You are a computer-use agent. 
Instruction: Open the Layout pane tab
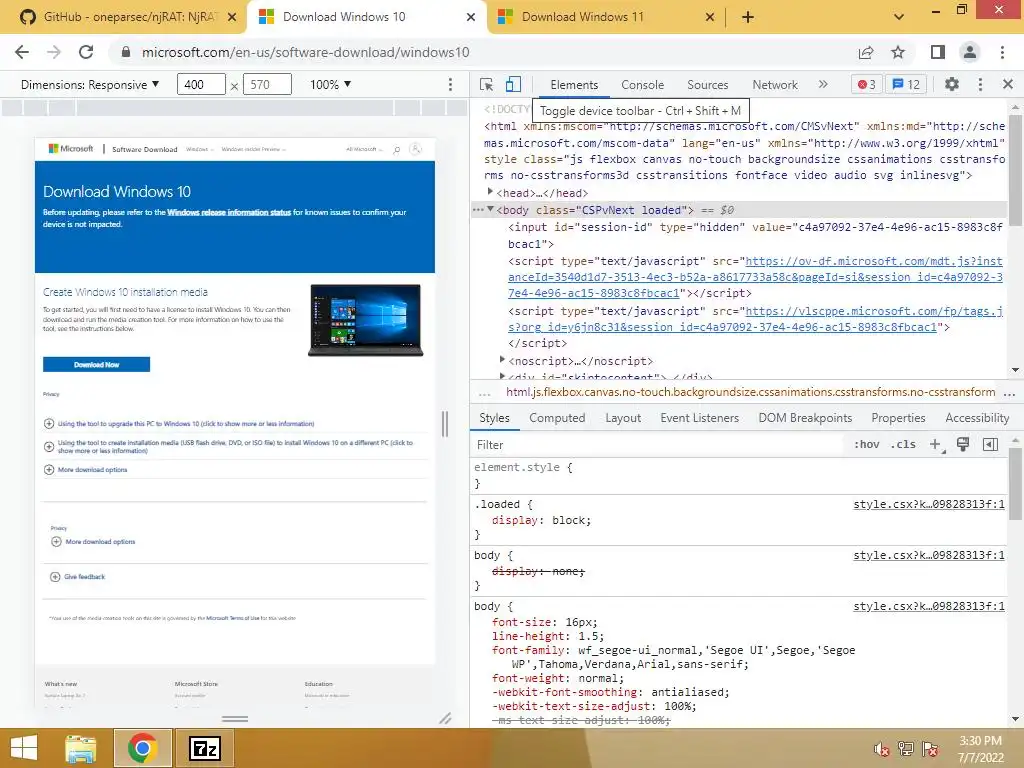(x=623, y=418)
